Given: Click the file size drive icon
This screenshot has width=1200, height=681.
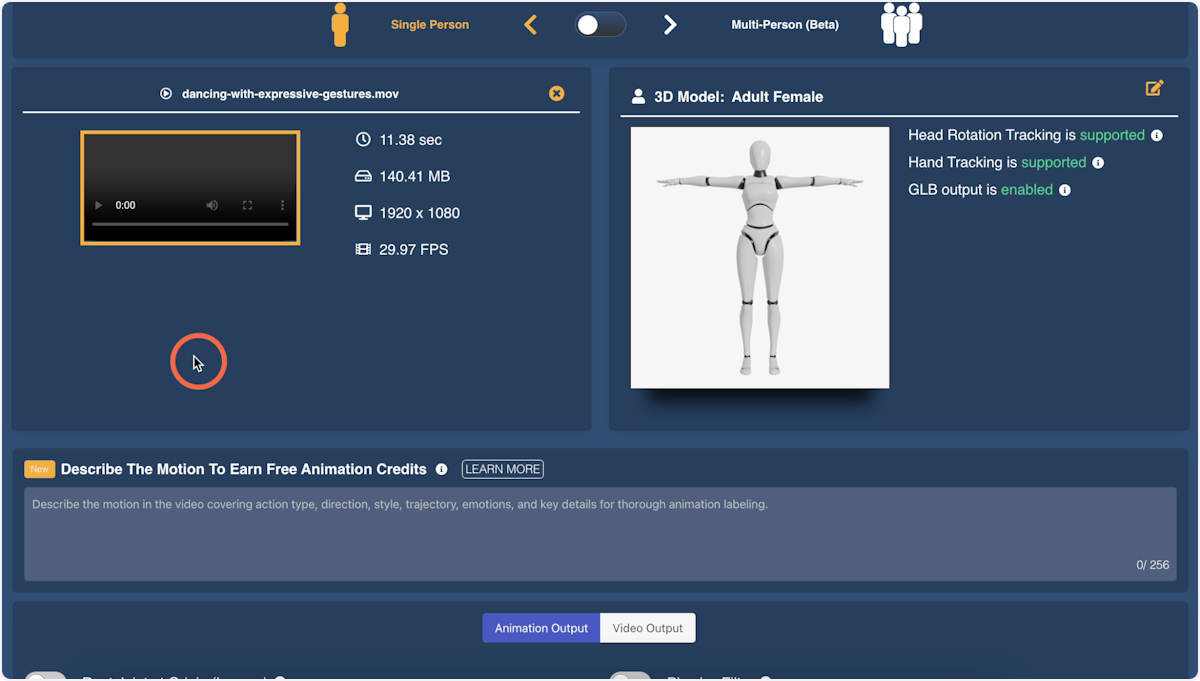Looking at the screenshot, I should point(363,176).
